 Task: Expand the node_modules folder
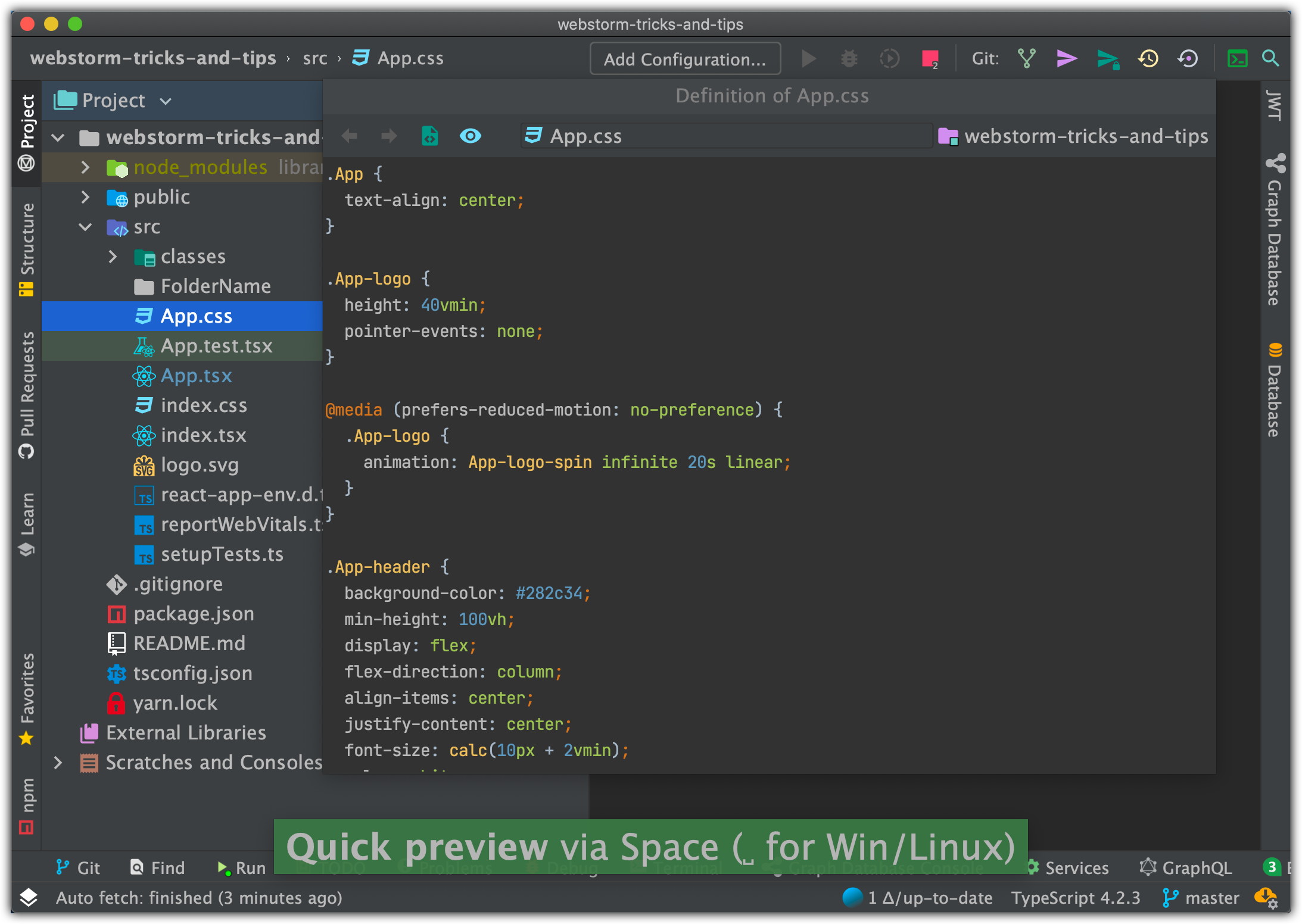pos(85,167)
